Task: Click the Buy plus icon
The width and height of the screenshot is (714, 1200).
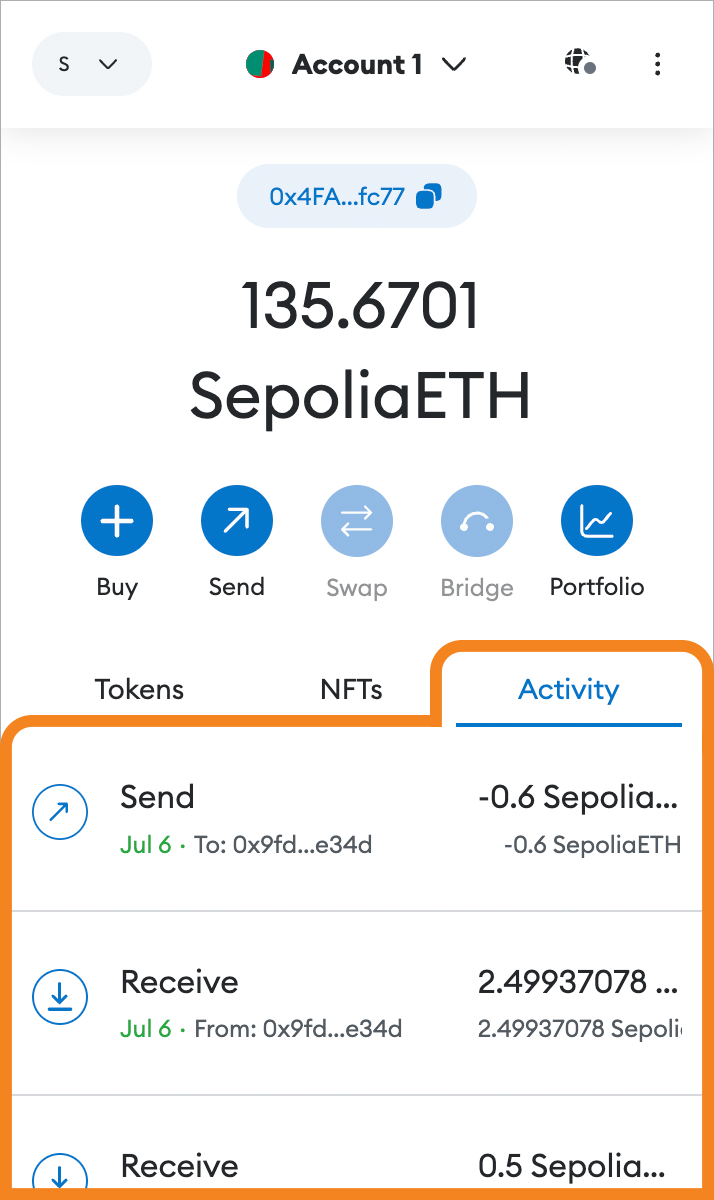Action: [117, 520]
